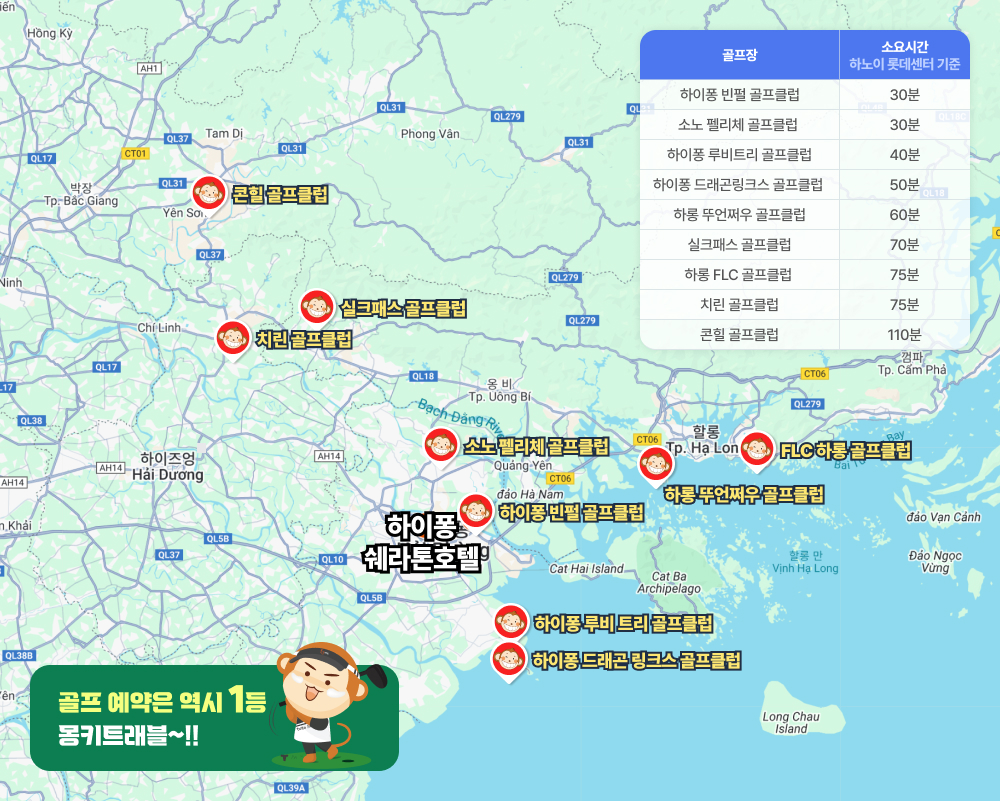Viewport: 1000px width, 801px height.
Task: Click the 소노 펠리체 골프클럽 monkey pin
Action: 441,445
